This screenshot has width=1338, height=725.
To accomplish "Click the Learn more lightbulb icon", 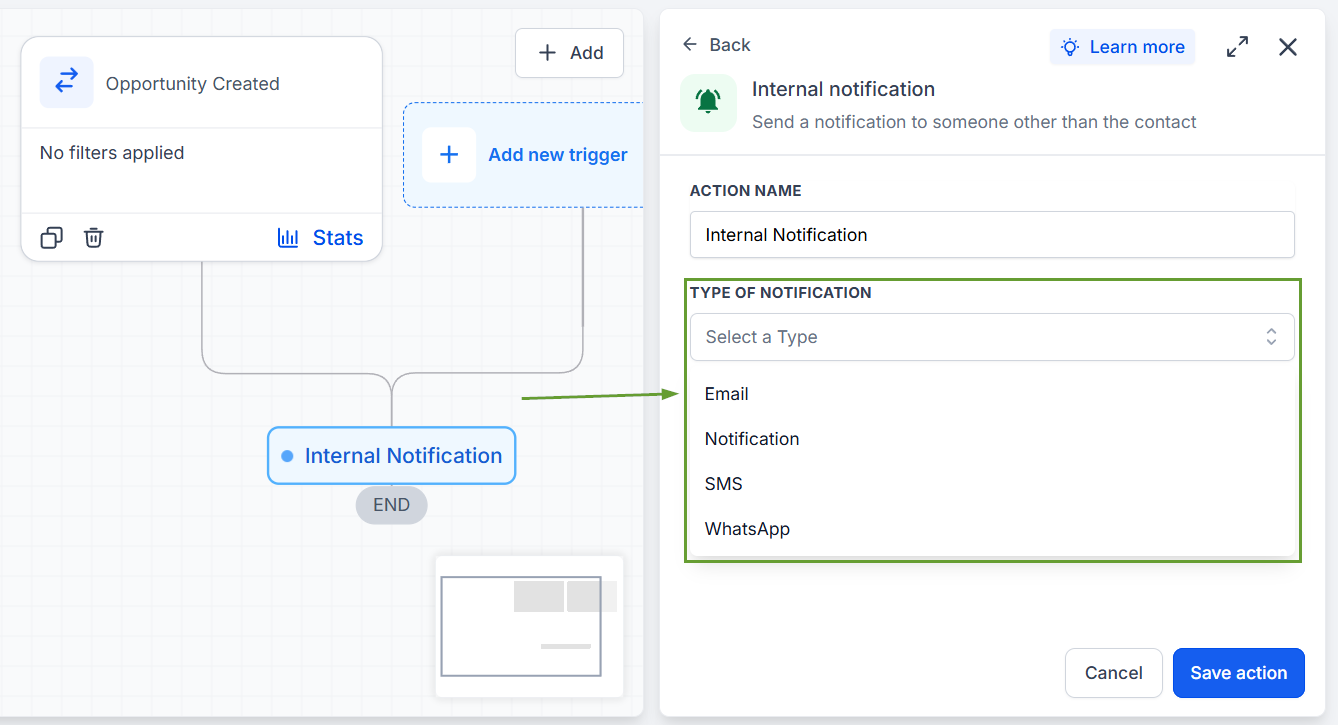I will (1070, 47).
